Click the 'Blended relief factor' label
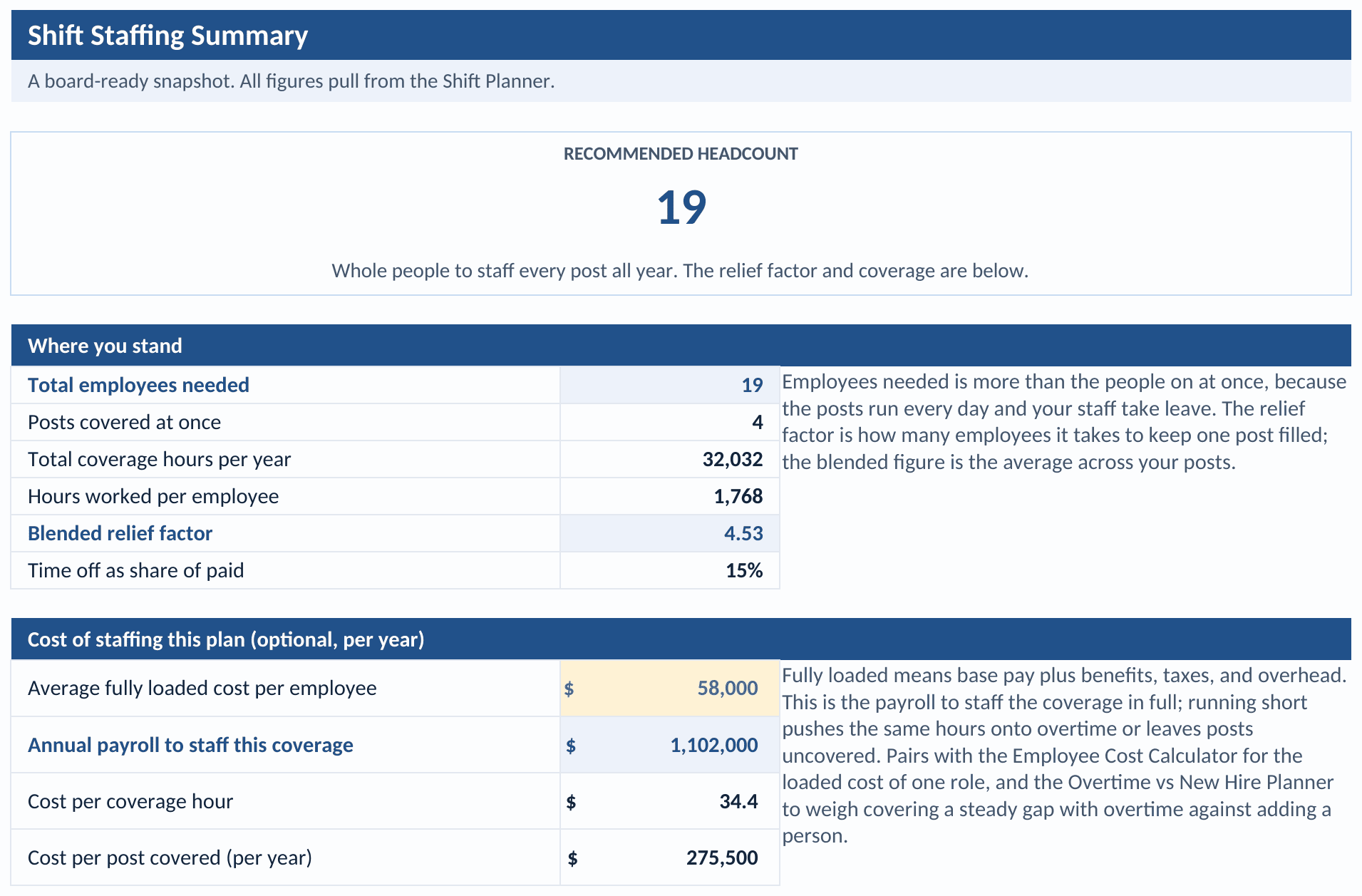 pyautogui.click(x=120, y=533)
